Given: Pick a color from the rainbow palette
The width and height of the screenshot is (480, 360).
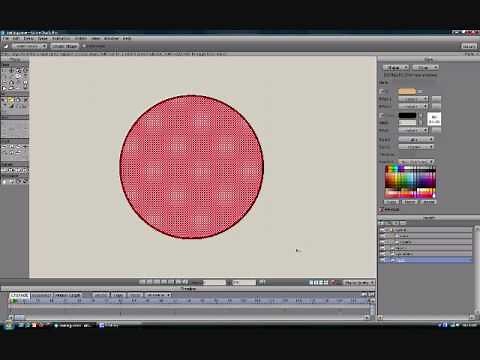Looking at the screenshot, I should (410, 182).
